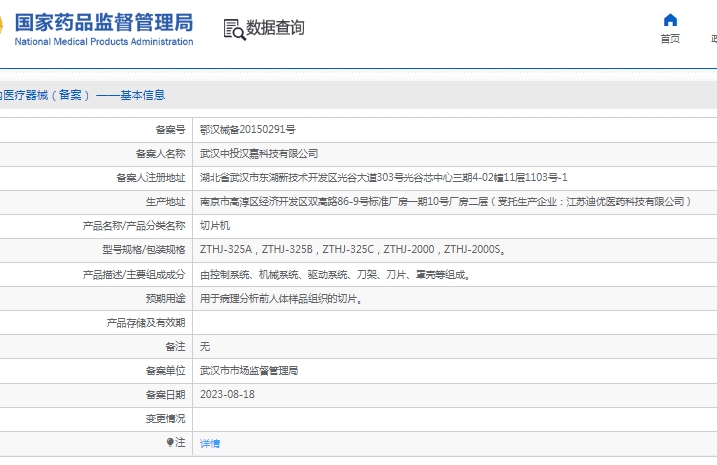The height and width of the screenshot is (465, 717).
Task: Click the 生产地址 label
Action: [x=166, y=202]
